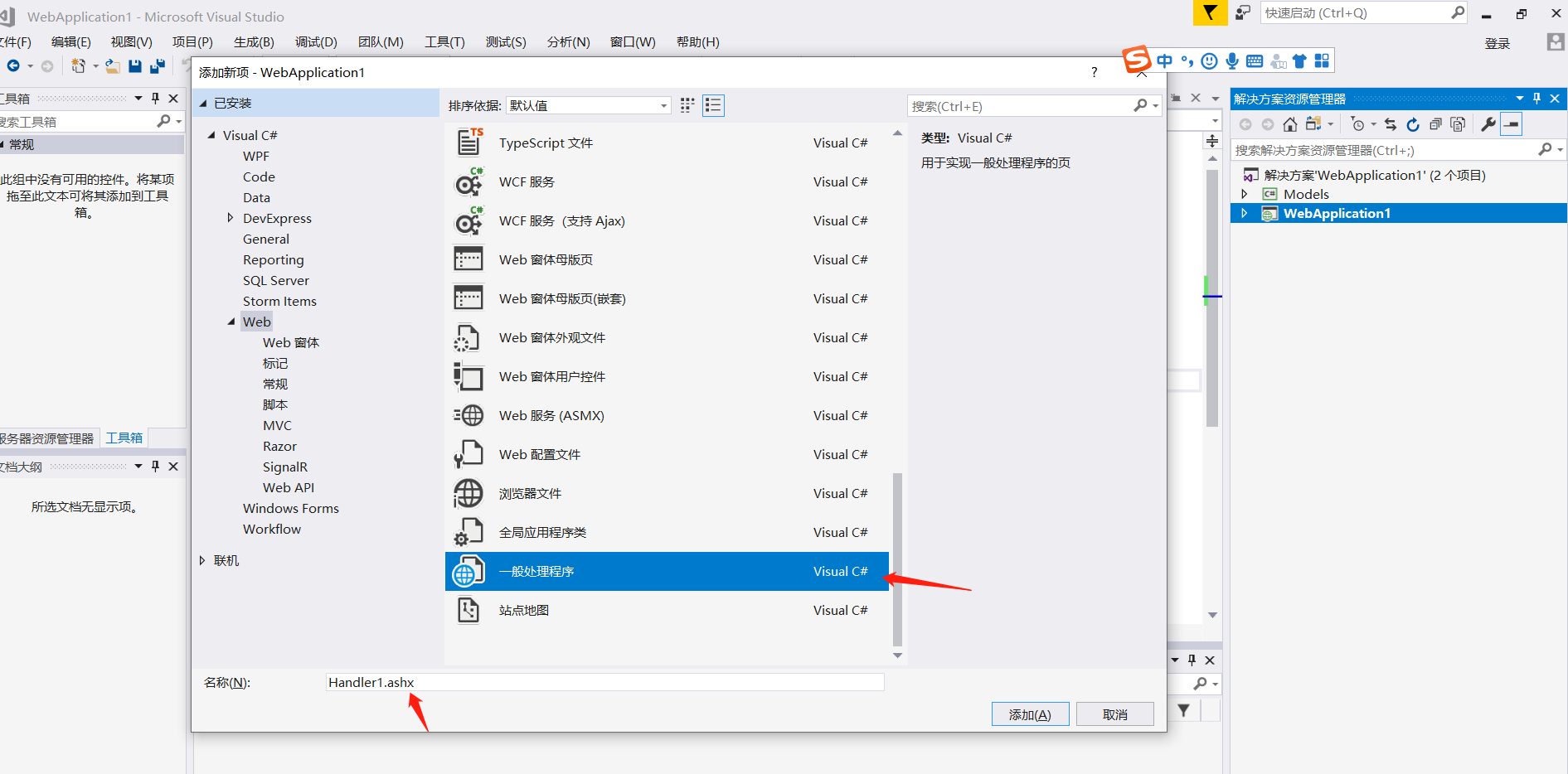The width and height of the screenshot is (1568, 774).
Task: Open the 排序依据 默认值 dropdown
Action: pyautogui.click(x=588, y=105)
